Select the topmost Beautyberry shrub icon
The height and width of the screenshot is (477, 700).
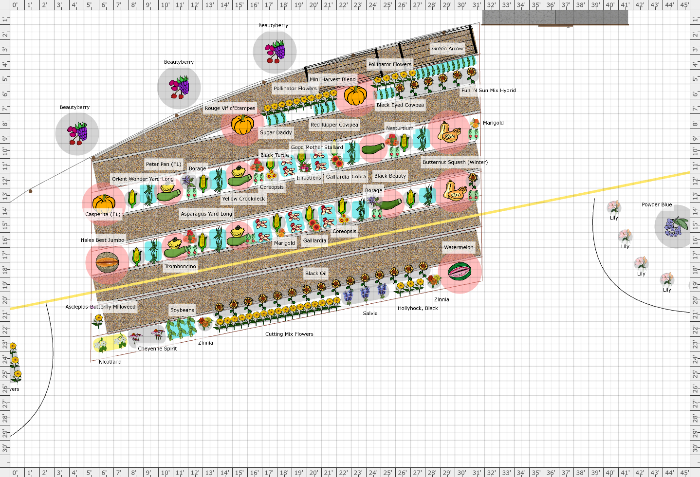[274, 51]
